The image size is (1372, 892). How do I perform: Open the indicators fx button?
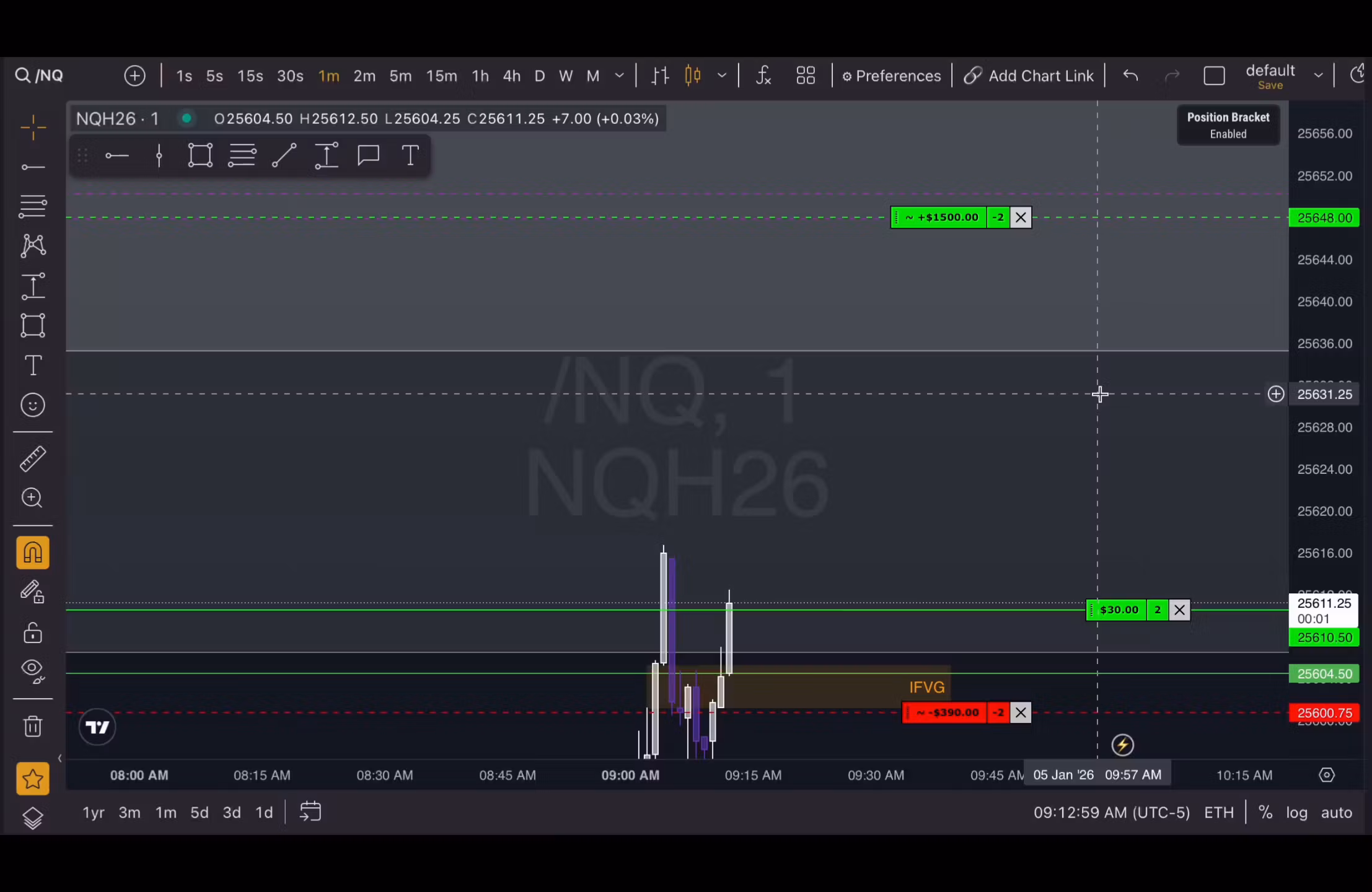763,76
